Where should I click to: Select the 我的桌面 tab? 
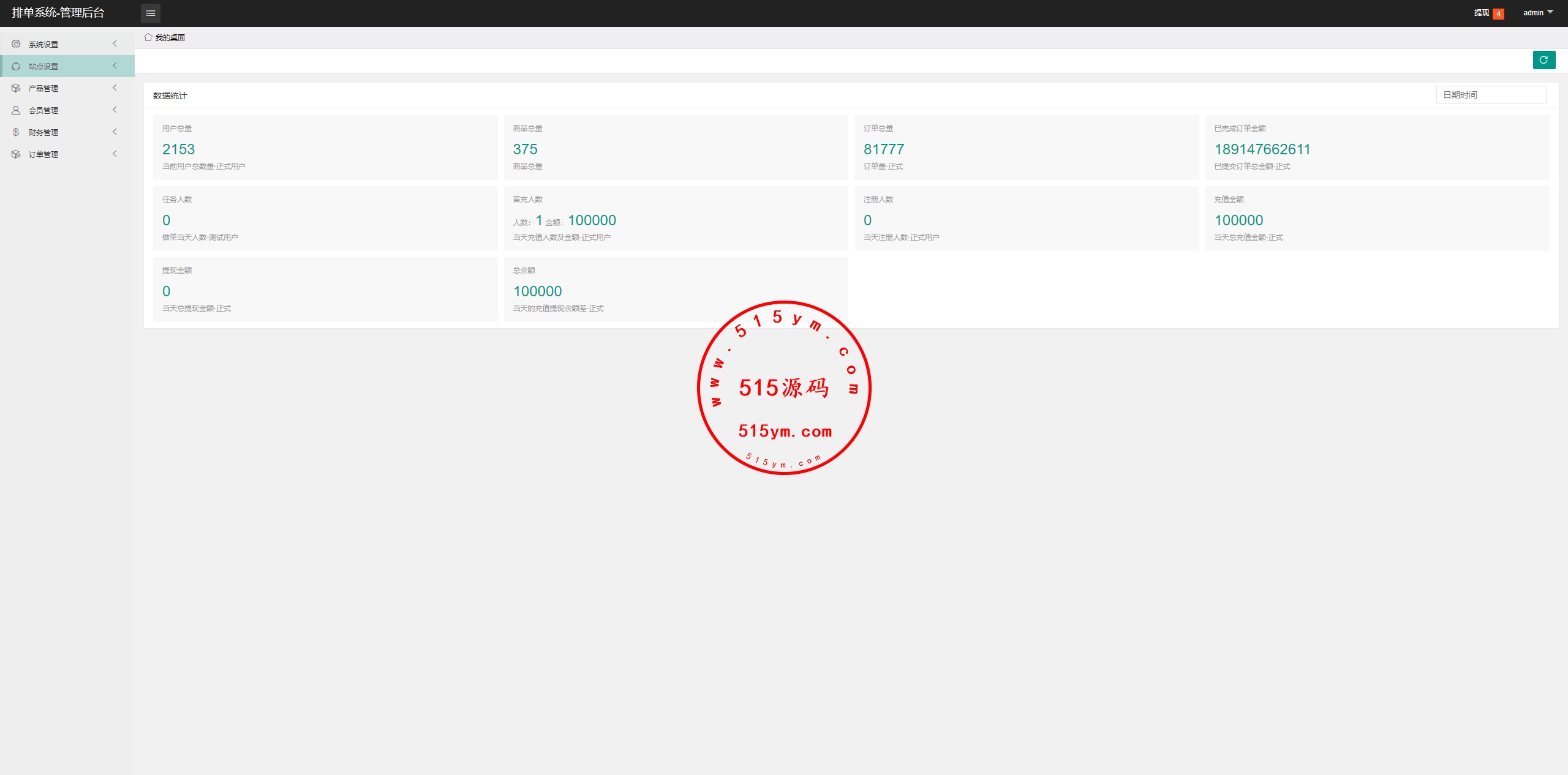click(x=170, y=38)
